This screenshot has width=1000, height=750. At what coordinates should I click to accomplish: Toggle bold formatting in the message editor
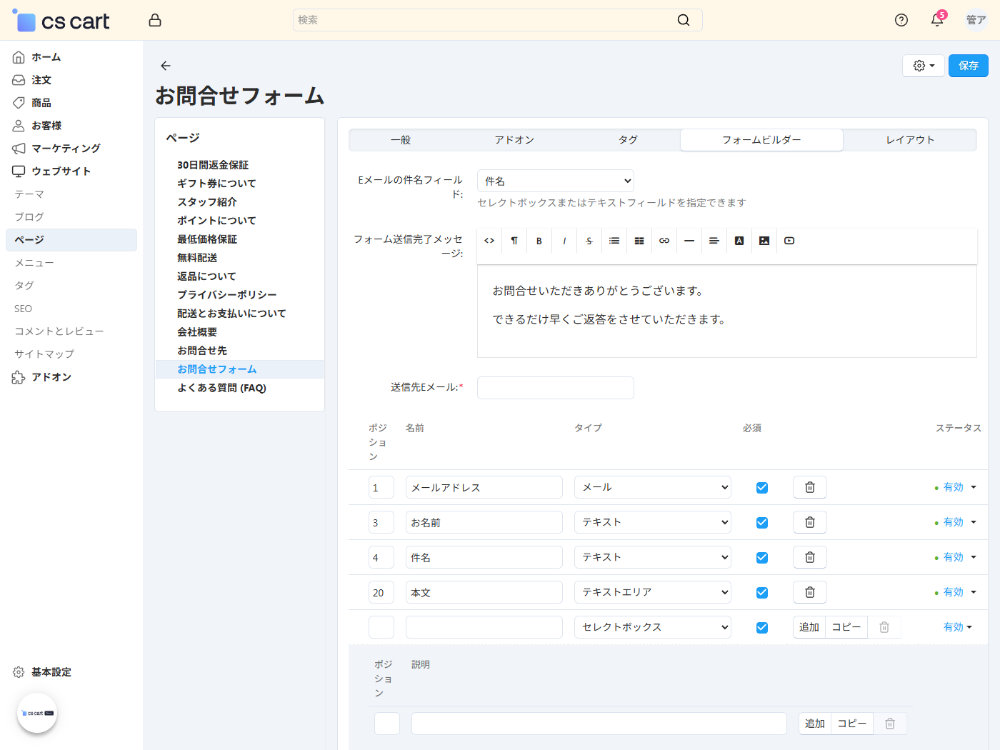539,240
